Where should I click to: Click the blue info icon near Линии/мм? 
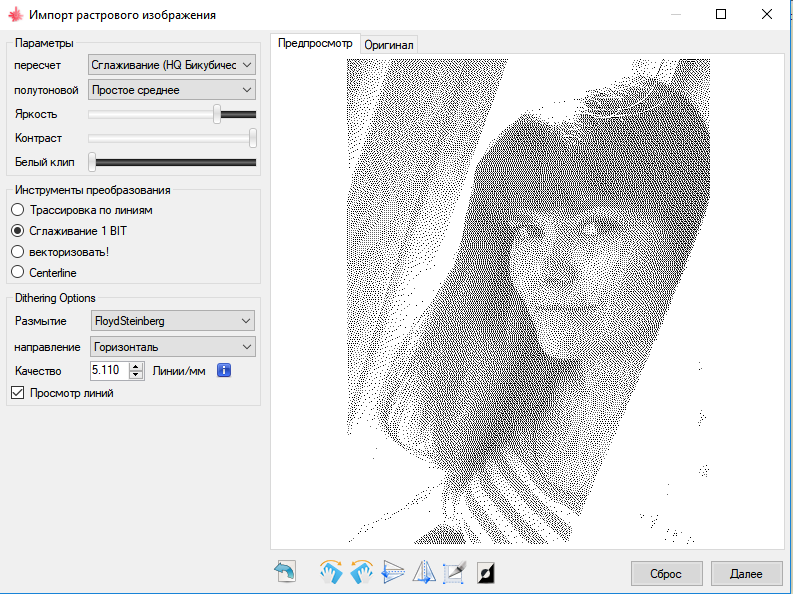click(225, 371)
